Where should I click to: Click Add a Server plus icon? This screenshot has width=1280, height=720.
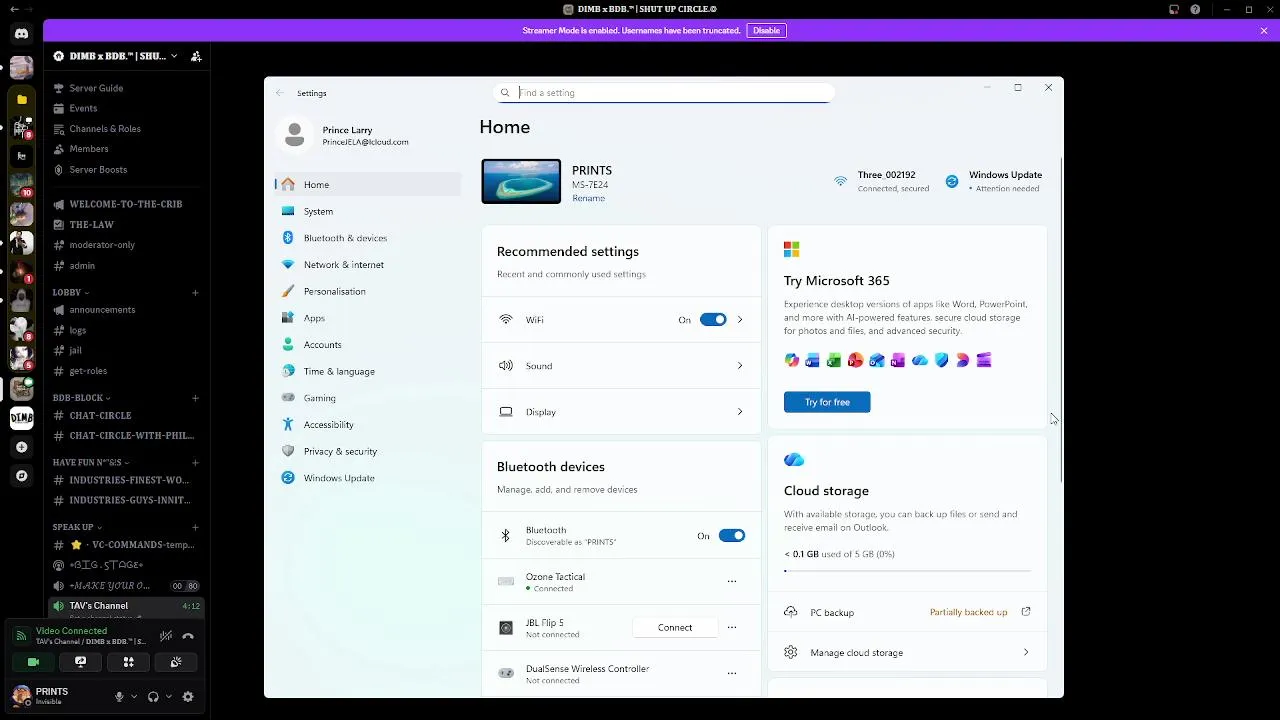[x=21, y=447]
